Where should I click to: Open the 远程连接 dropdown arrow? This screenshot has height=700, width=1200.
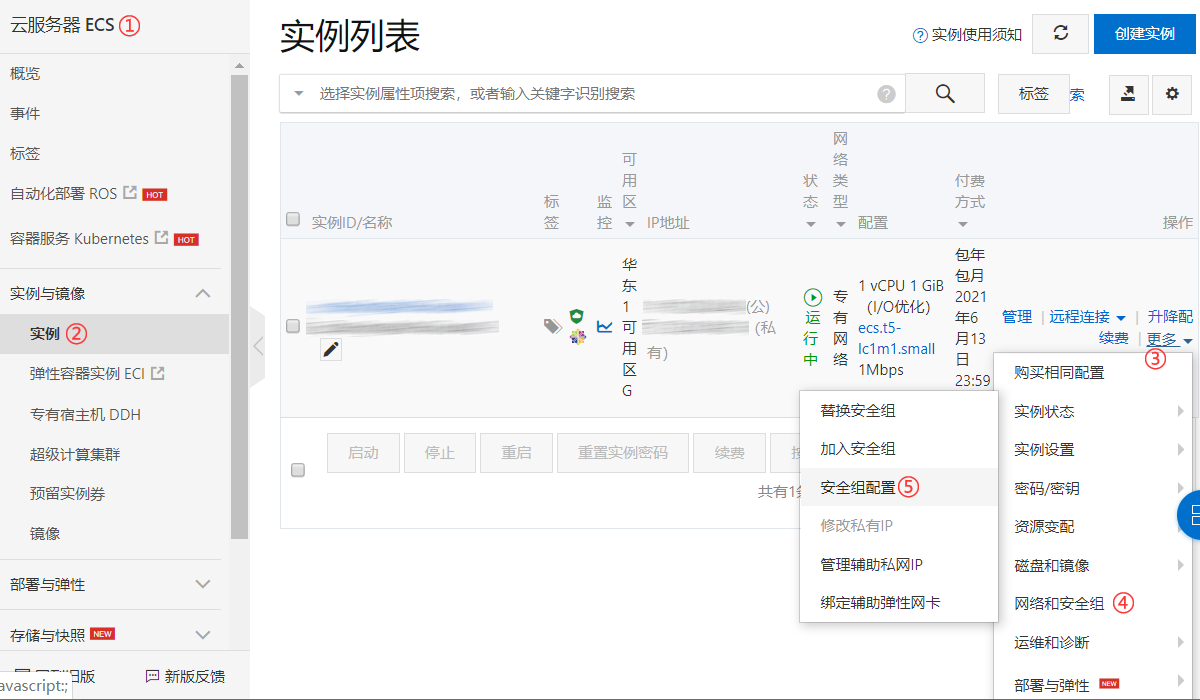pos(1121,317)
